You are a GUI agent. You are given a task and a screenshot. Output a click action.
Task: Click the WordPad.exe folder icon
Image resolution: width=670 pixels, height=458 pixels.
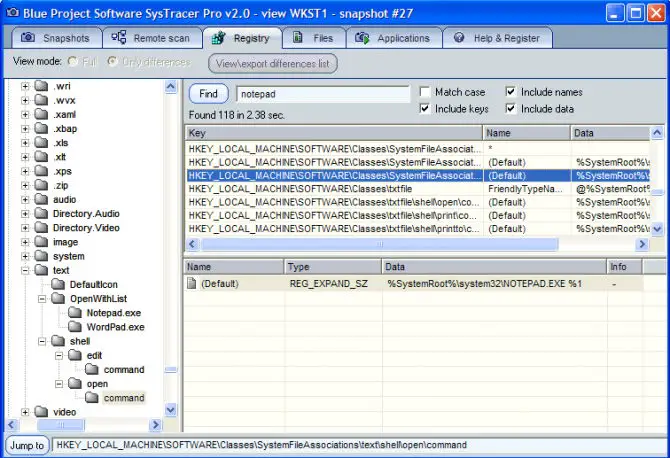pos(75,326)
